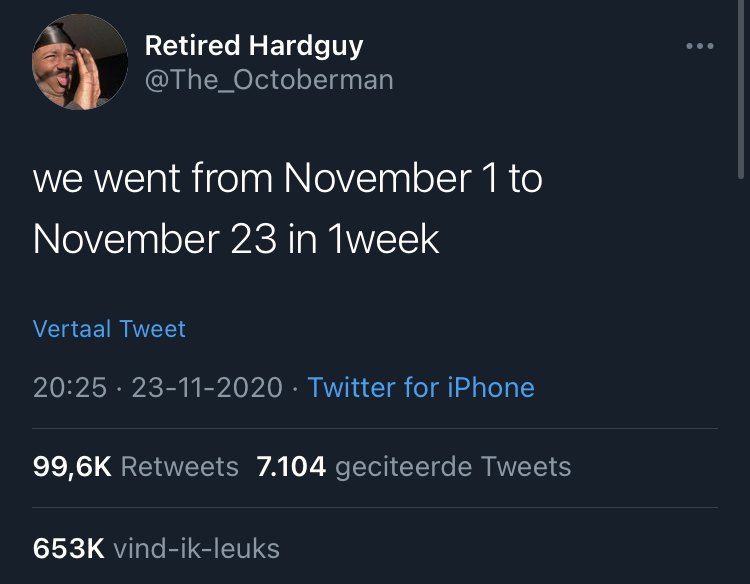This screenshot has width=750, height=584.
Task: Click the 7.104 quote count number
Action: [291, 466]
